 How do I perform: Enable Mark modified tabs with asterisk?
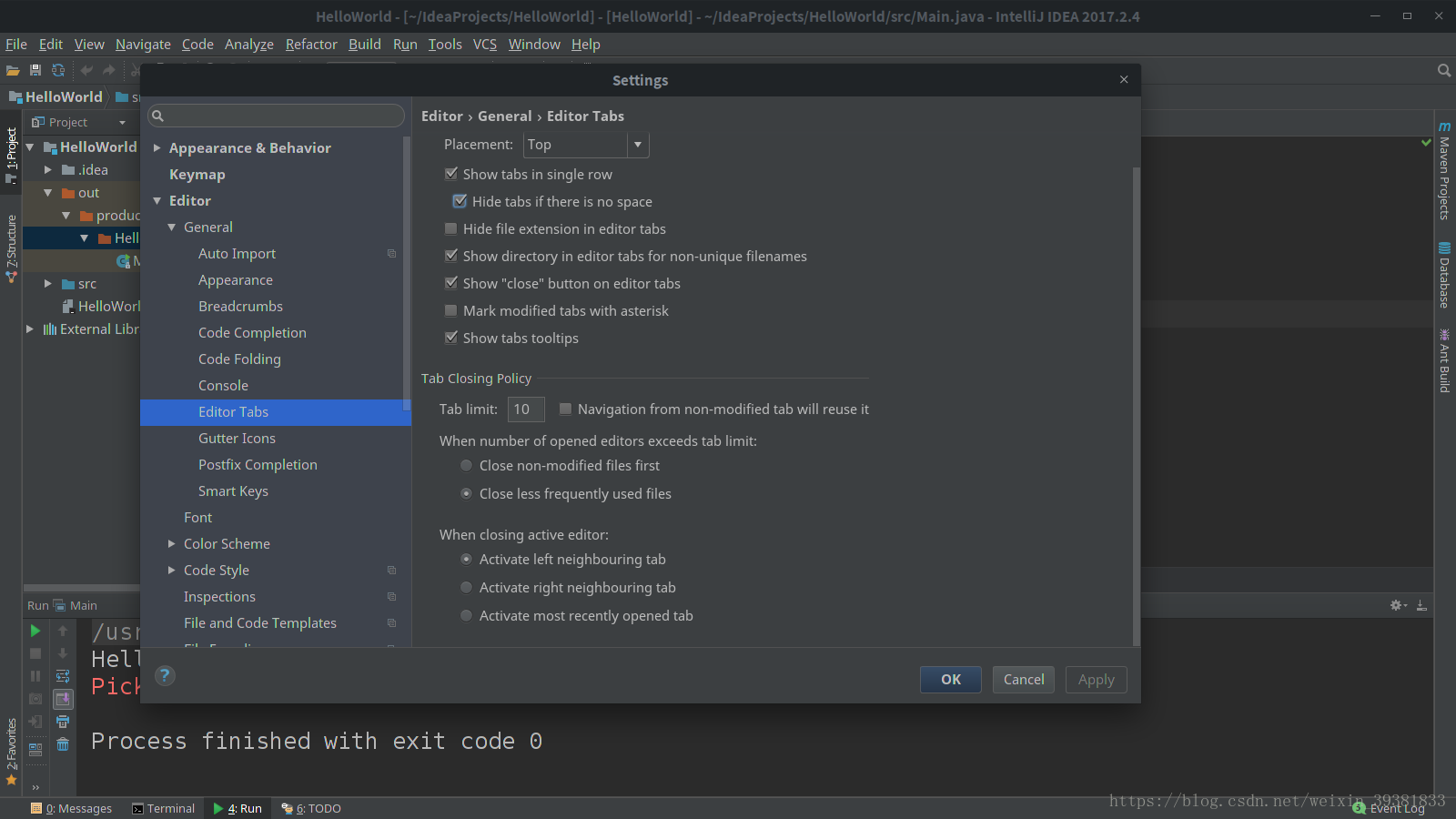click(x=451, y=310)
